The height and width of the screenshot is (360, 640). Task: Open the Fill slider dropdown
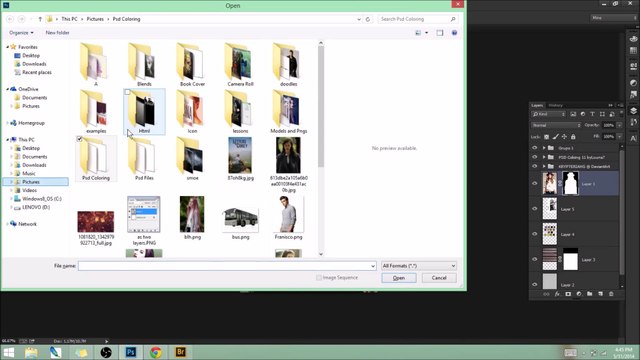tap(619, 136)
